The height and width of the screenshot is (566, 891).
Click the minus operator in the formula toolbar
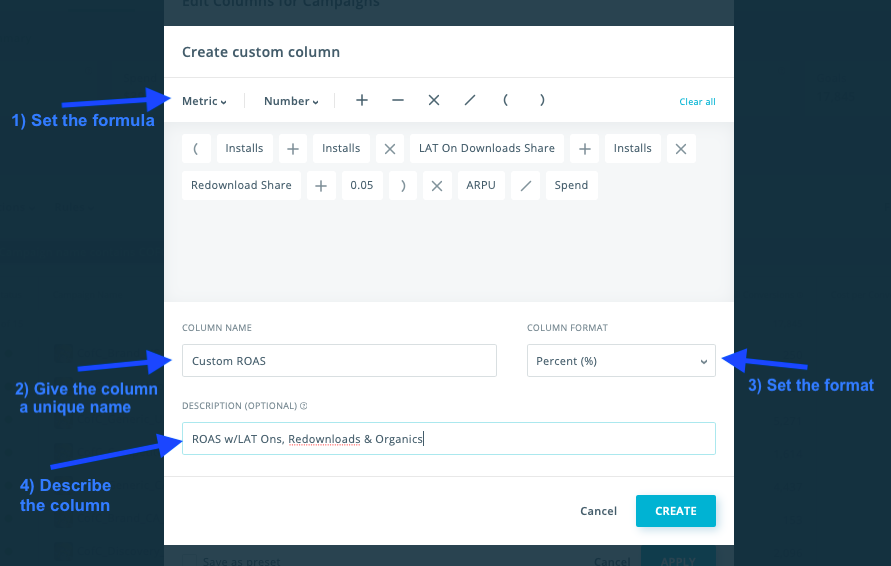tap(398, 101)
